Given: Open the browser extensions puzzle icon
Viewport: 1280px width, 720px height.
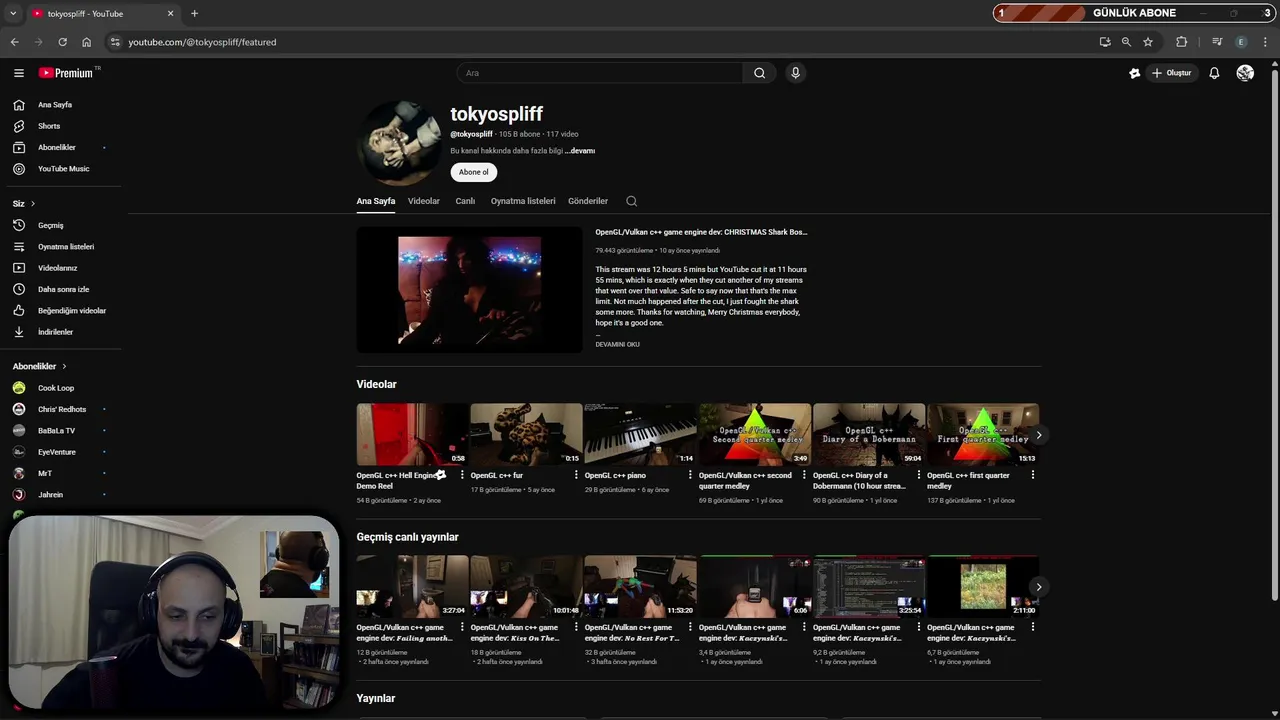Looking at the screenshot, I should point(1181,42).
